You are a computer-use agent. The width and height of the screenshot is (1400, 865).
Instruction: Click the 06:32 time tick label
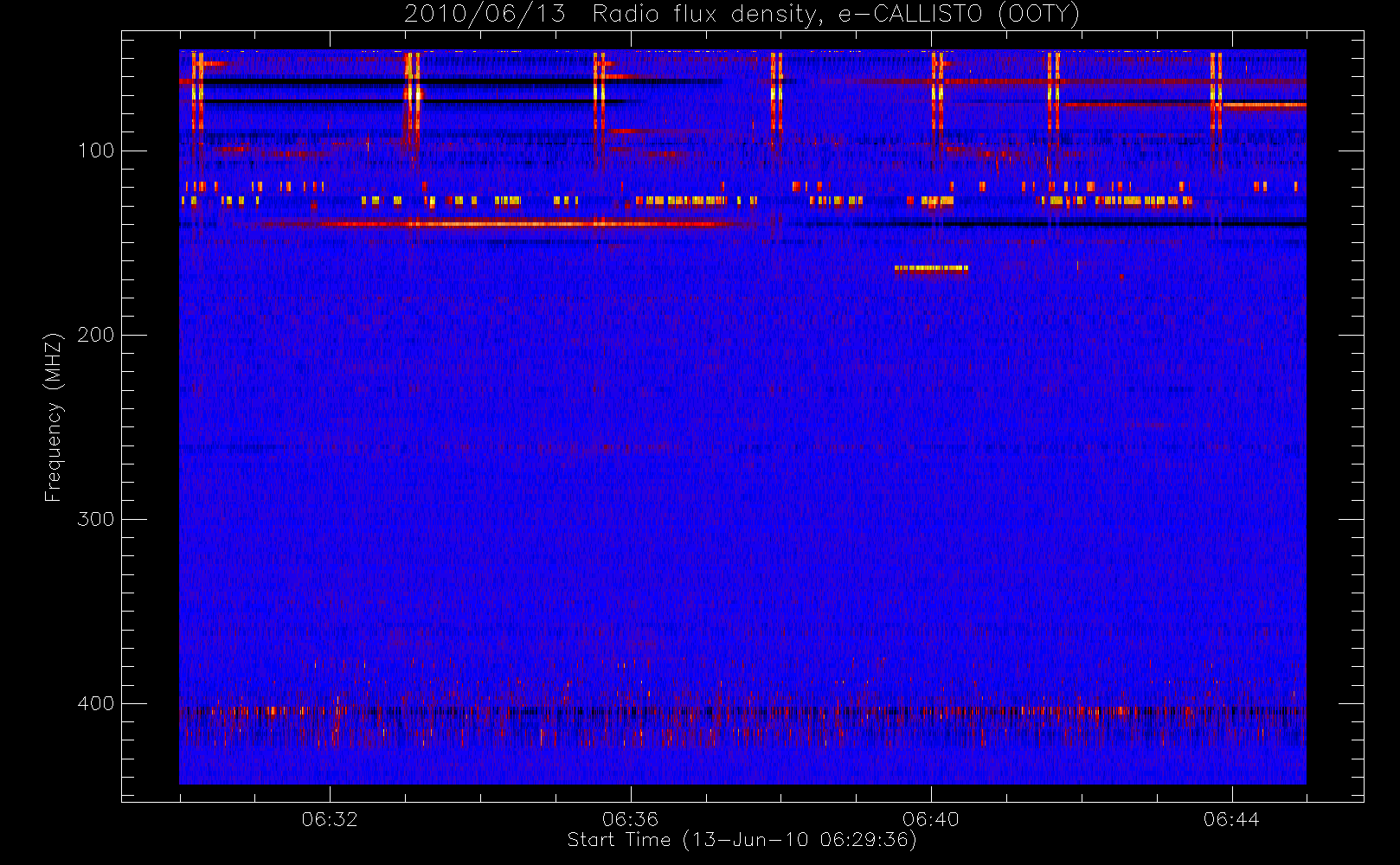click(330, 819)
